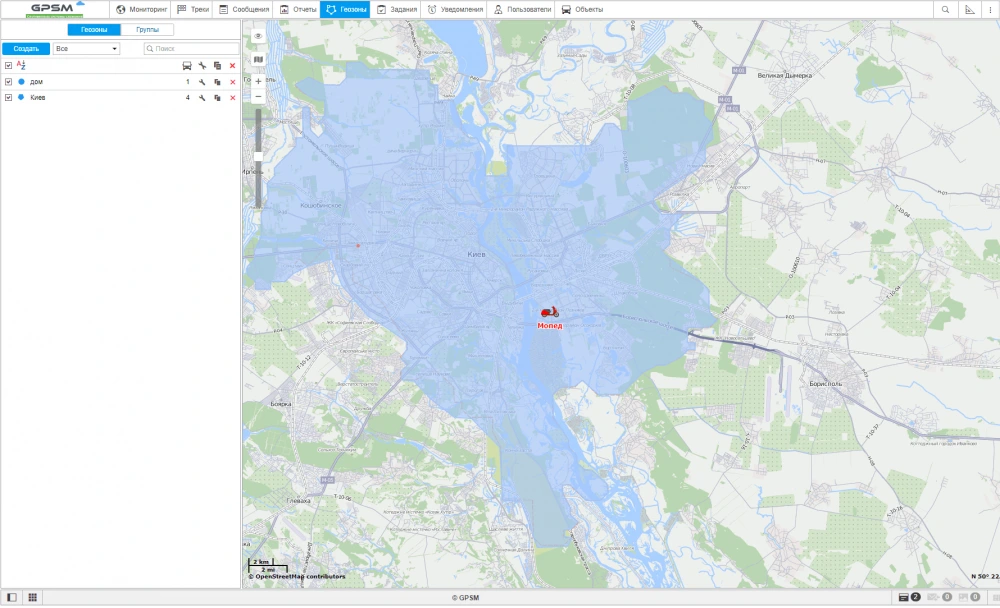Delete the дом geozone with red X
1000x608 pixels.
coord(232,82)
